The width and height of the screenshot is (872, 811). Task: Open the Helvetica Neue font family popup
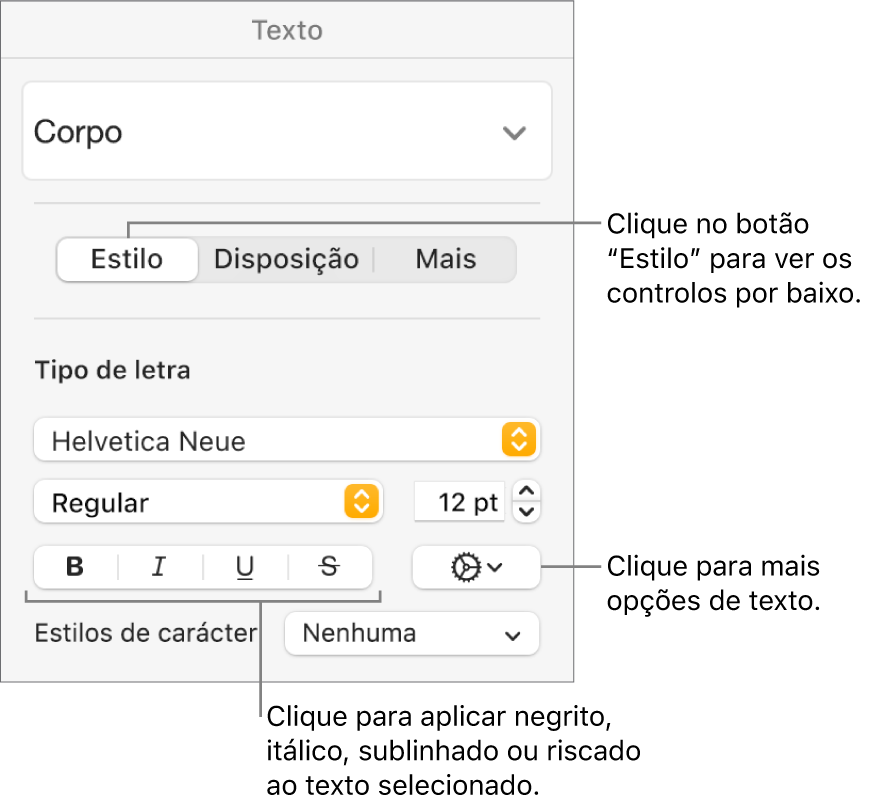click(x=287, y=440)
